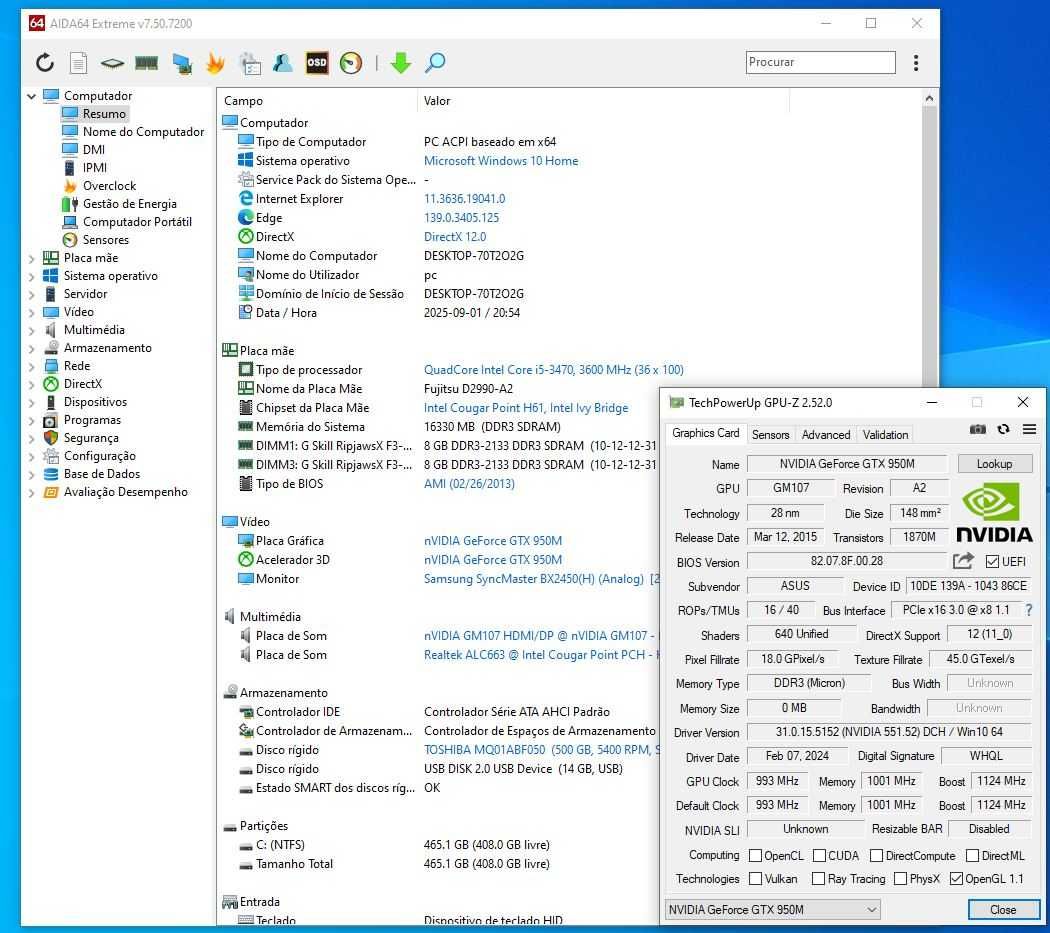Click the BIOS export share icon in GPU-Z

[x=963, y=561]
